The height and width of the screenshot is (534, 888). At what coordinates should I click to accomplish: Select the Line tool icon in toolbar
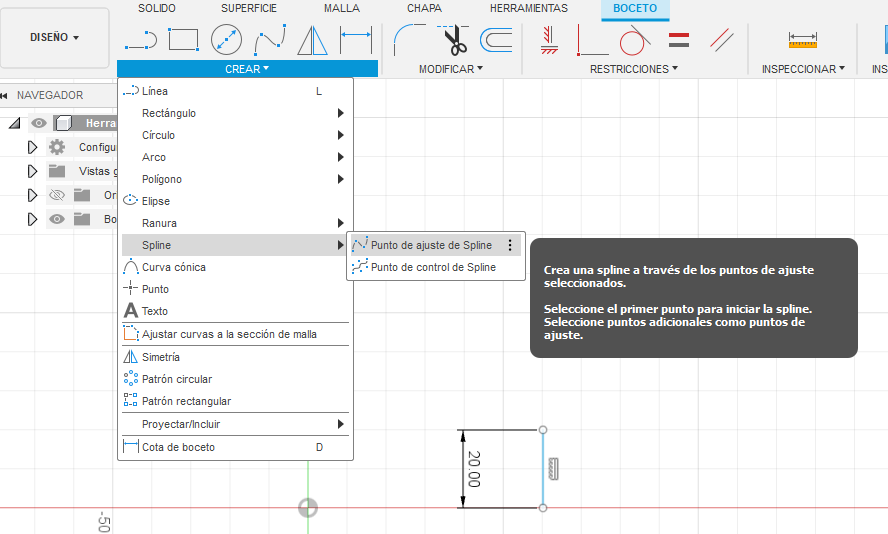(140, 41)
